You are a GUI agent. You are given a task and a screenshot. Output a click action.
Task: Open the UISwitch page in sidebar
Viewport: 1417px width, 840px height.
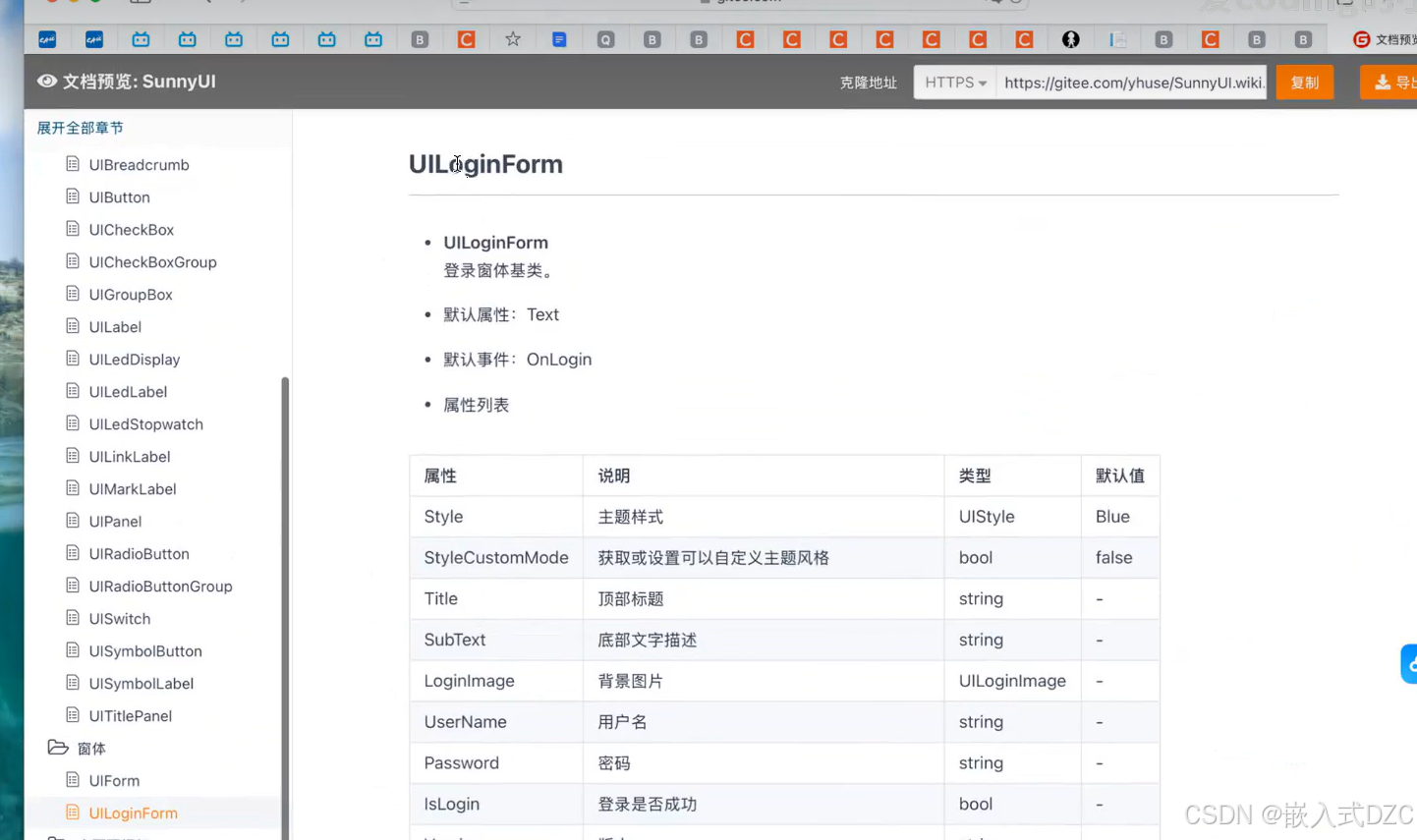point(120,619)
